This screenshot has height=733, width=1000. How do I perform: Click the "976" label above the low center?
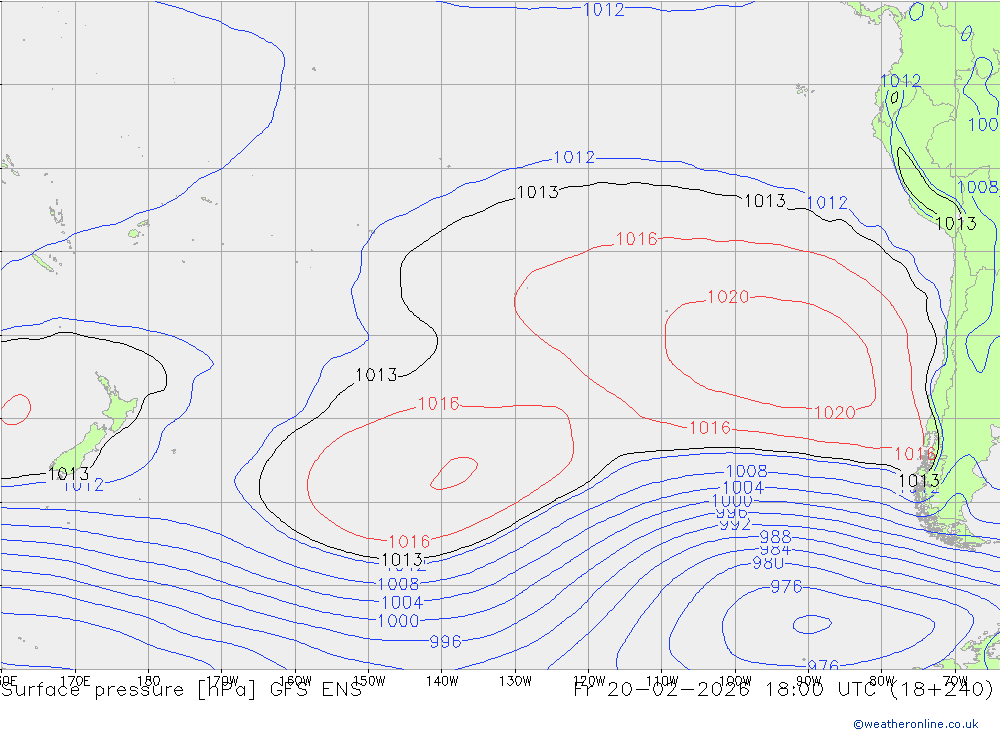[x=786, y=587]
